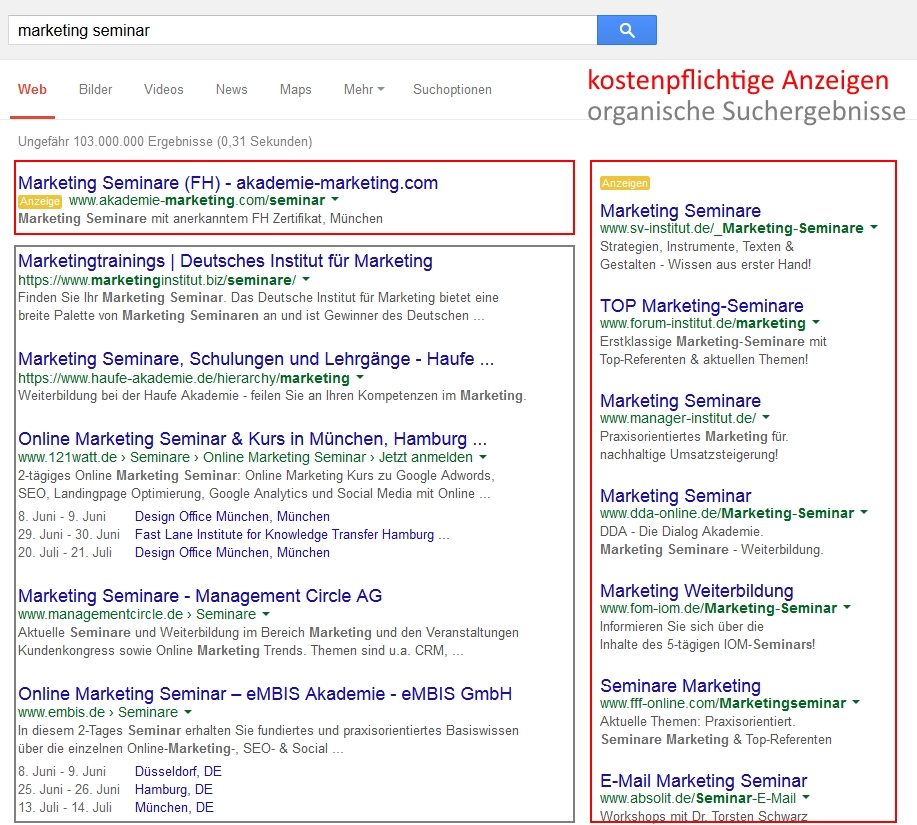
Task: Expand the dropdown arrow next to akademie-marketing.com URL
Action: 335,200
